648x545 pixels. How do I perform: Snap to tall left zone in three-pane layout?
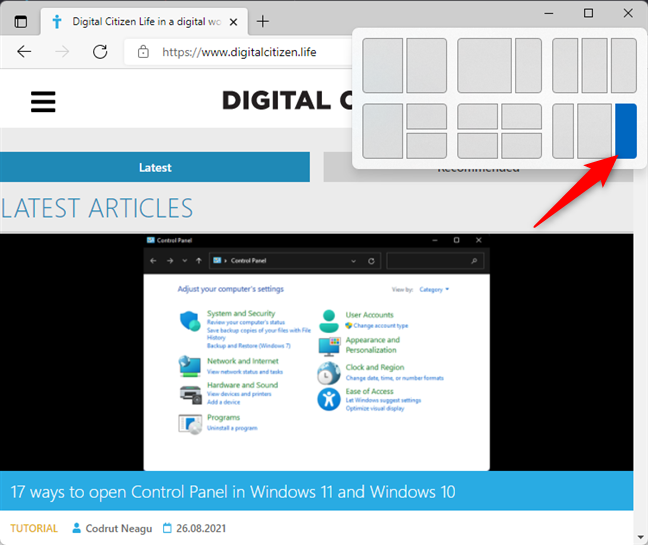click(x=383, y=131)
